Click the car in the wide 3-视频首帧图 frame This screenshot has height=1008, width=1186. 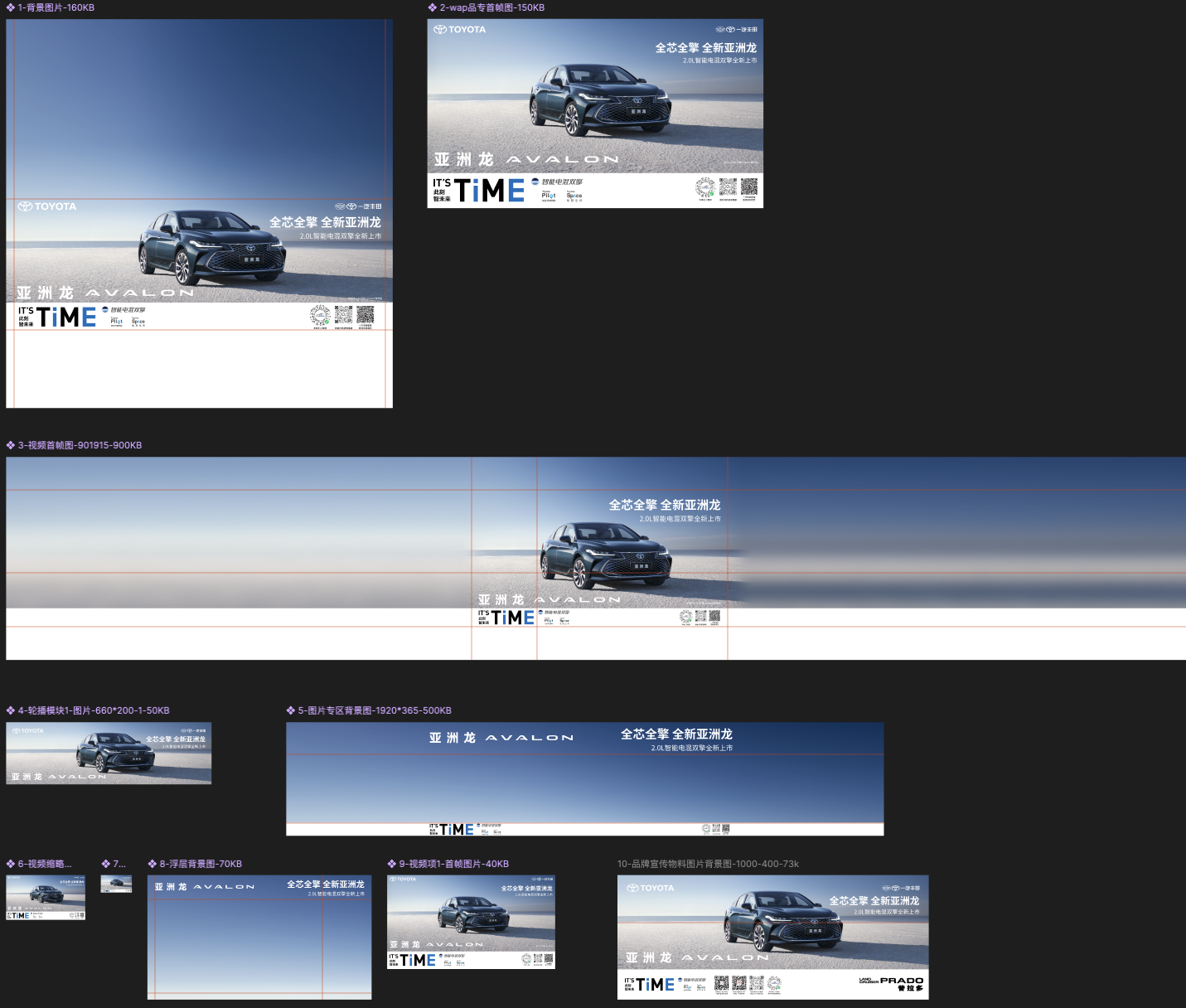605,555
